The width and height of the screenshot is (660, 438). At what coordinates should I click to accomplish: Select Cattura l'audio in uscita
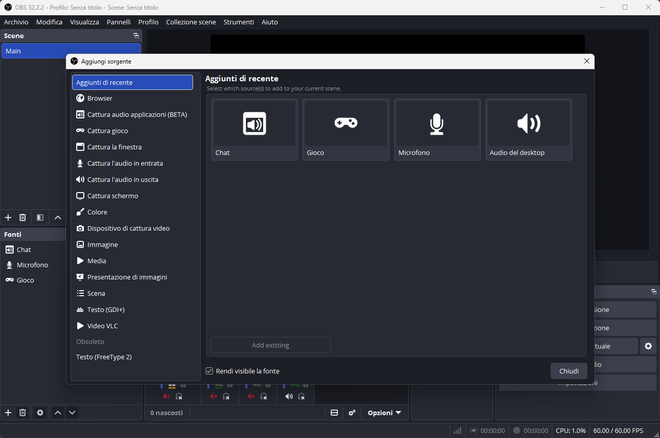pos(132,180)
